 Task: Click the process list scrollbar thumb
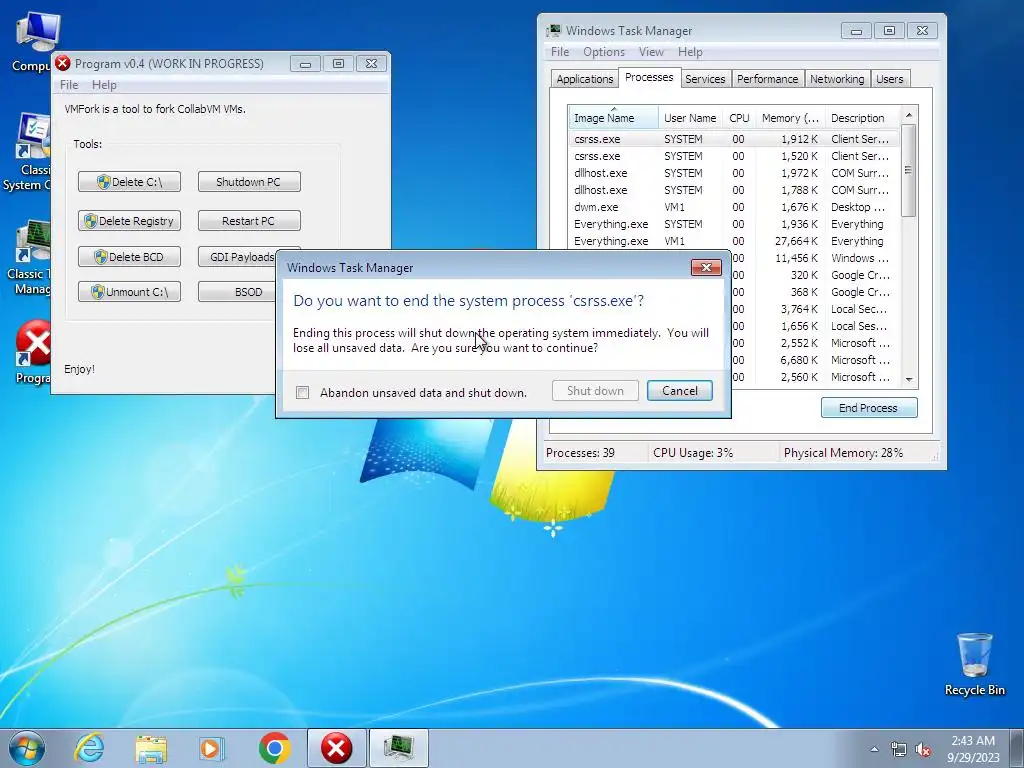[908, 170]
